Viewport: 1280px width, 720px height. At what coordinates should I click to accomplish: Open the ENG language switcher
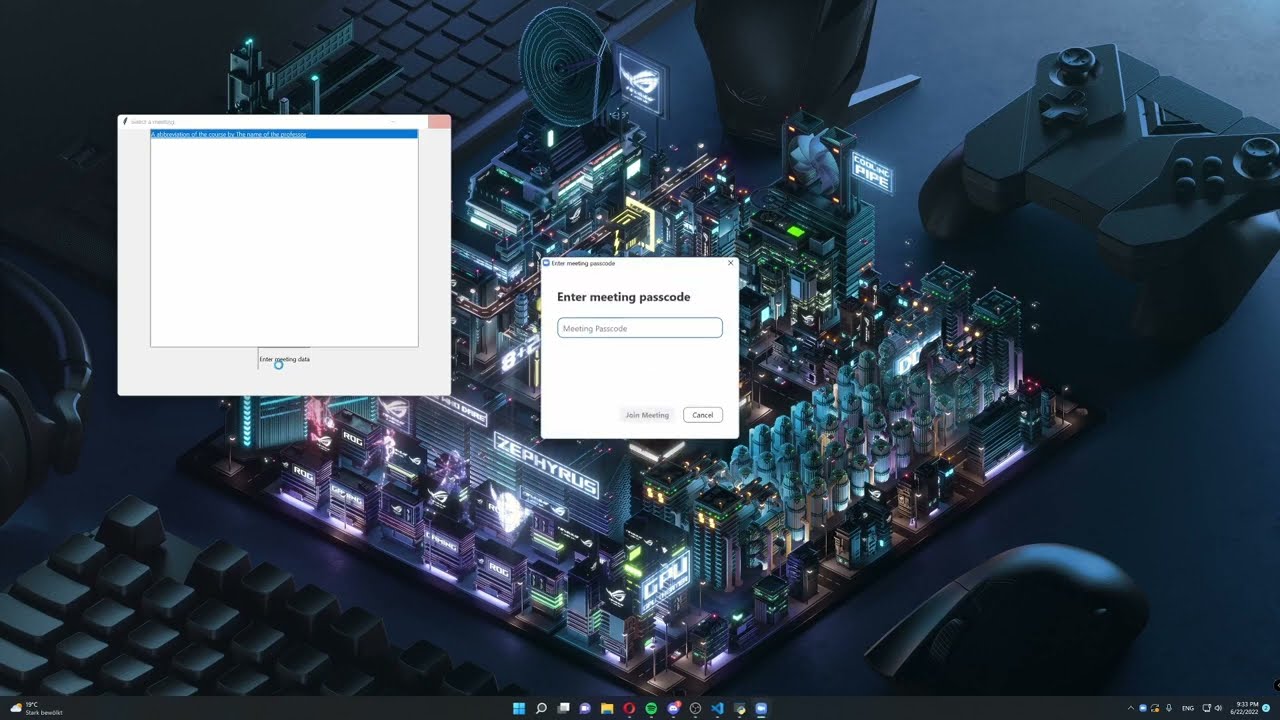(1188, 708)
